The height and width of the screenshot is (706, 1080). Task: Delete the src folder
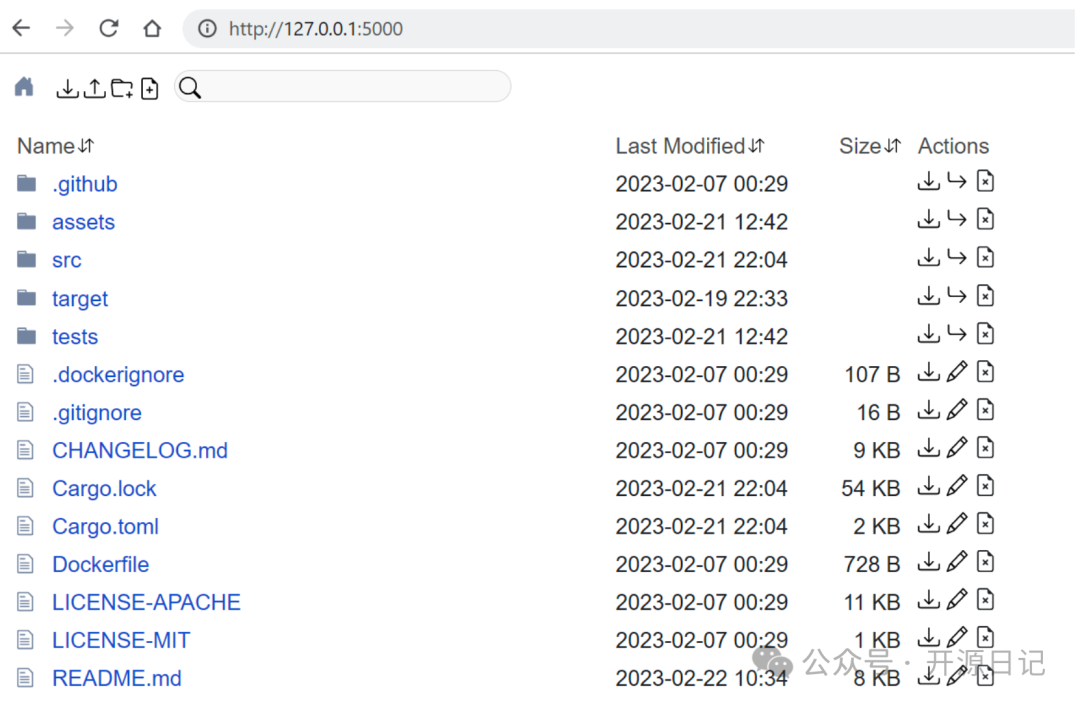pos(985,258)
